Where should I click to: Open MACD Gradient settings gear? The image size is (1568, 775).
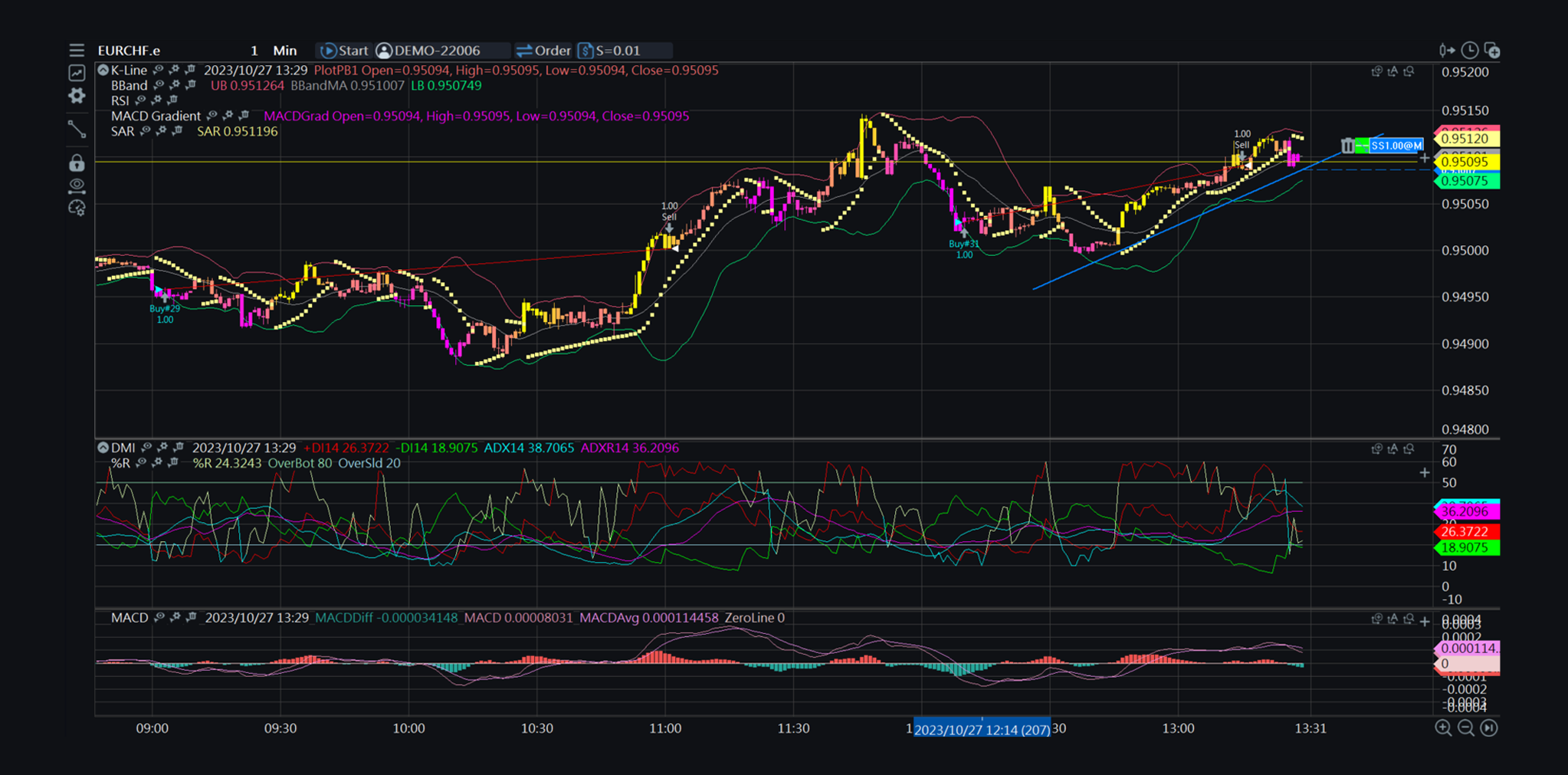(228, 117)
